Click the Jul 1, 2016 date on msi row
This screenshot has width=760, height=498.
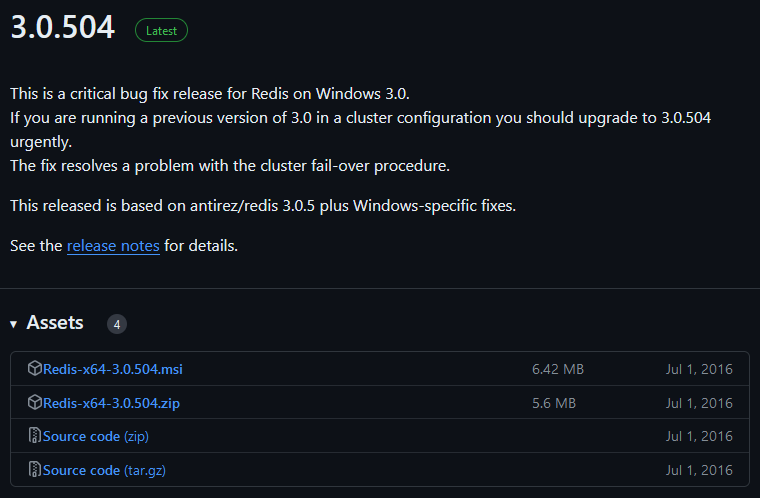(x=699, y=369)
